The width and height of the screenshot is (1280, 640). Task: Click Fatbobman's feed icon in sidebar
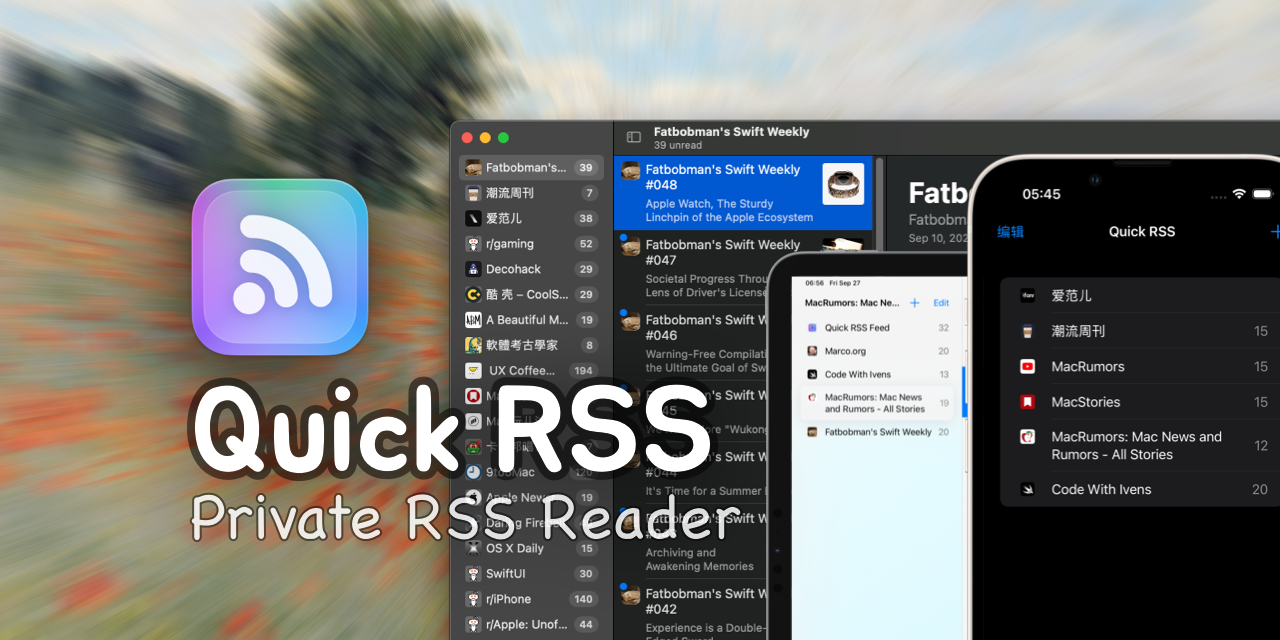[473, 168]
